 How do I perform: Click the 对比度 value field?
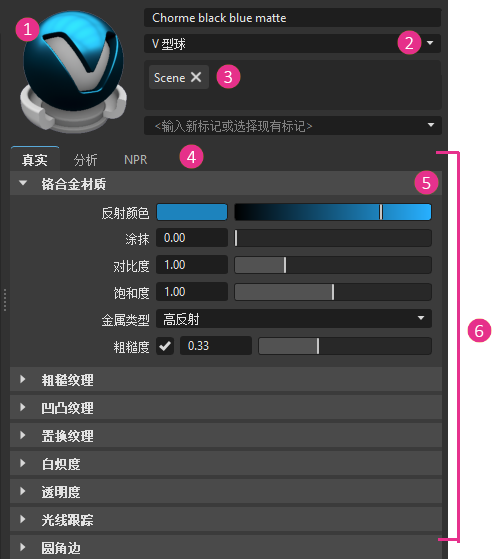192,265
